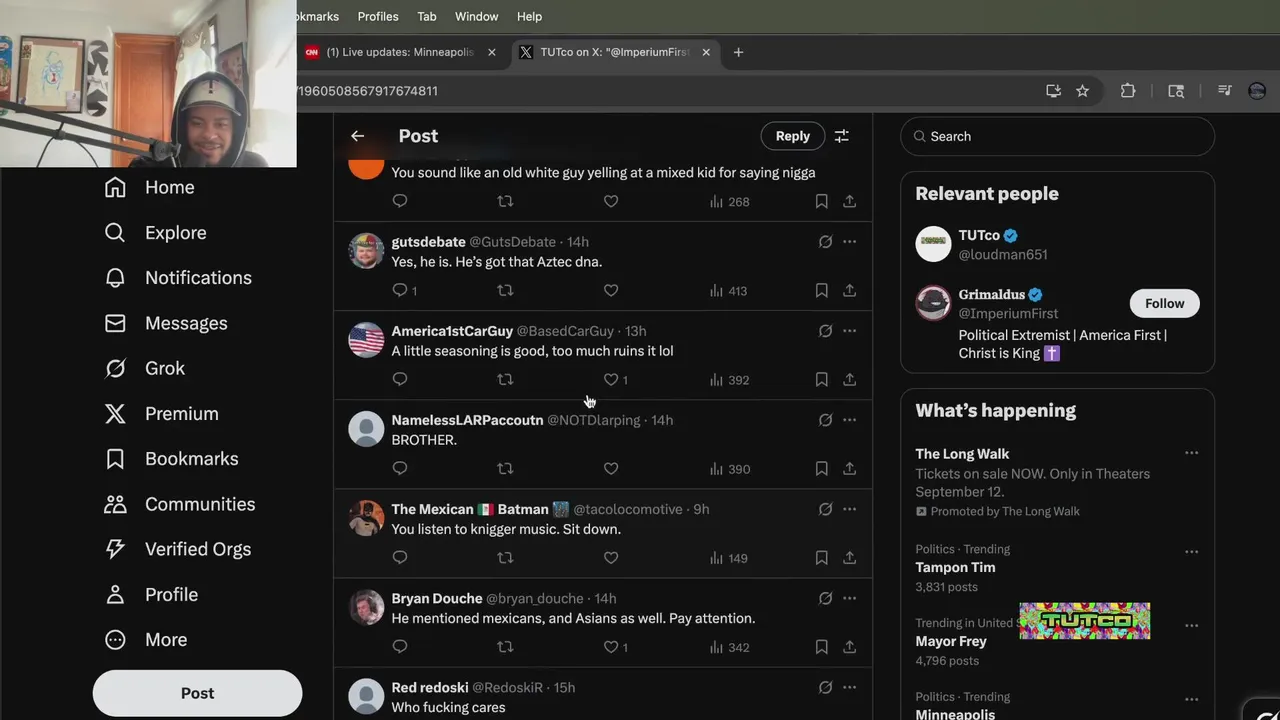Click the Search input field
1280x720 pixels.
click(x=1058, y=136)
